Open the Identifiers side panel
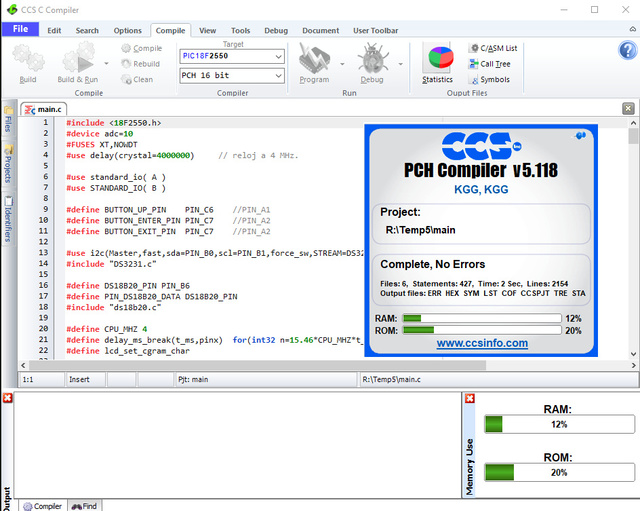Screen dimensions: 640x511 point(8,220)
